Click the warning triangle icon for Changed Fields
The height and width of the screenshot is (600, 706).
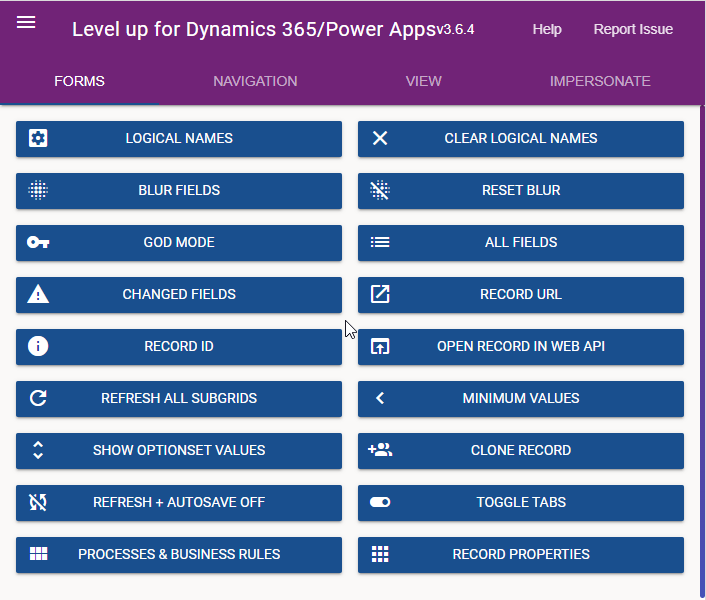(x=38, y=294)
